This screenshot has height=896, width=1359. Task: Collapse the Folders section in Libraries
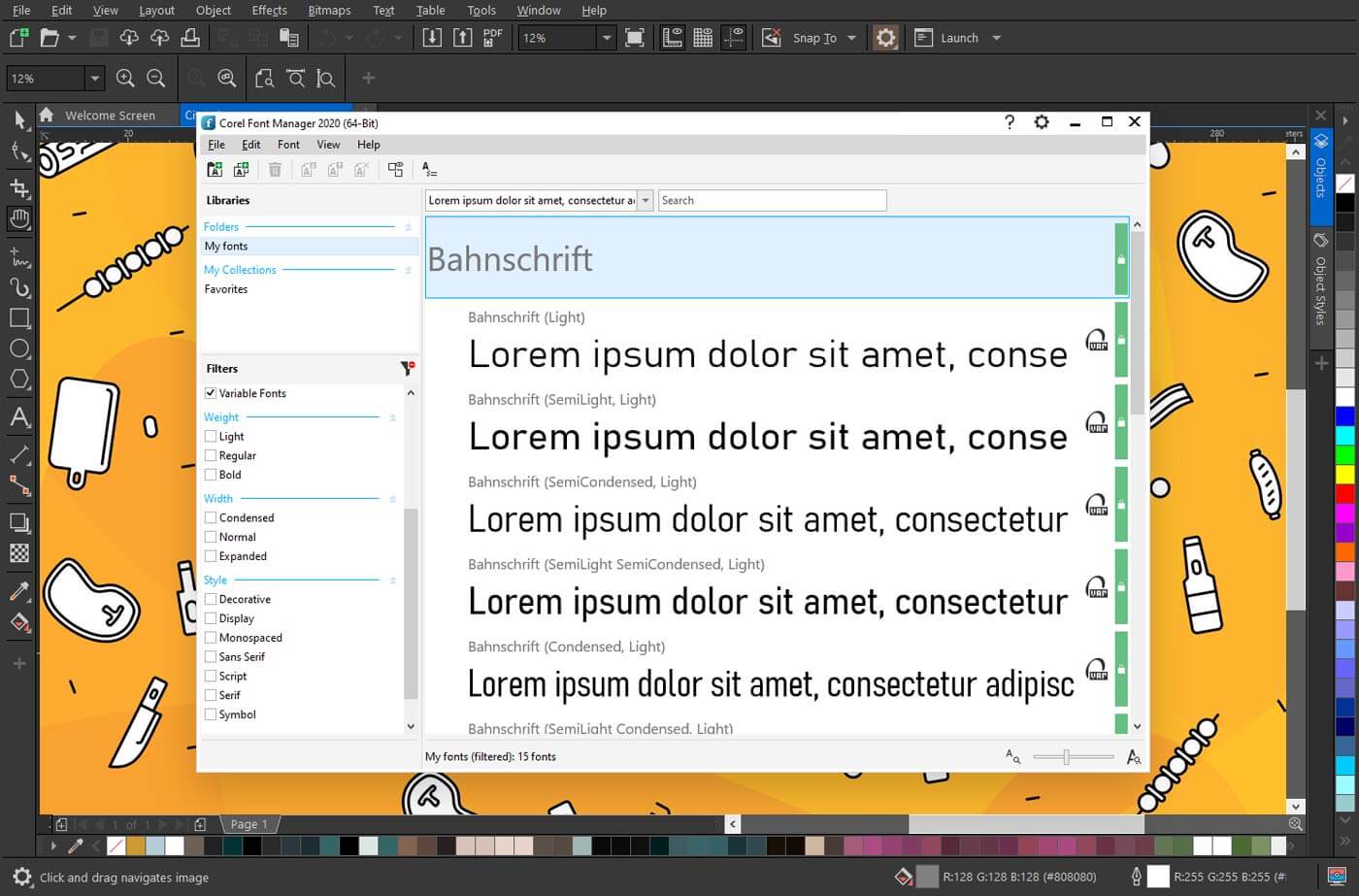[x=407, y=226]
